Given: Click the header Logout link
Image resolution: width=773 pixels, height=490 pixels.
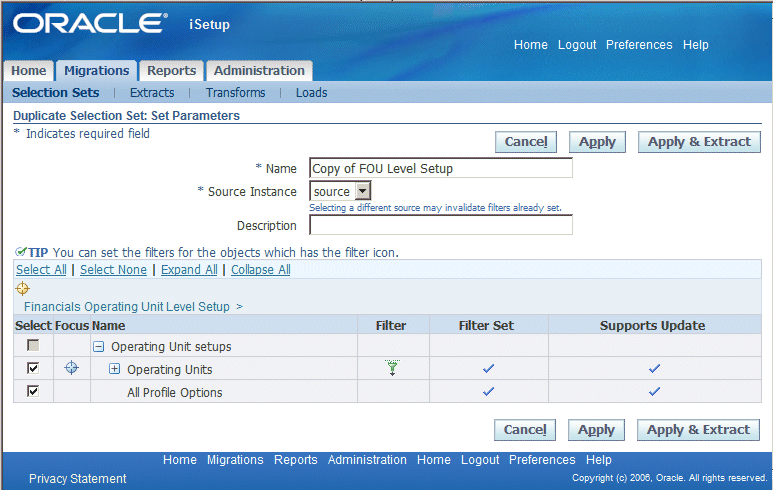Looking at the screenshot, I should 577,45.
